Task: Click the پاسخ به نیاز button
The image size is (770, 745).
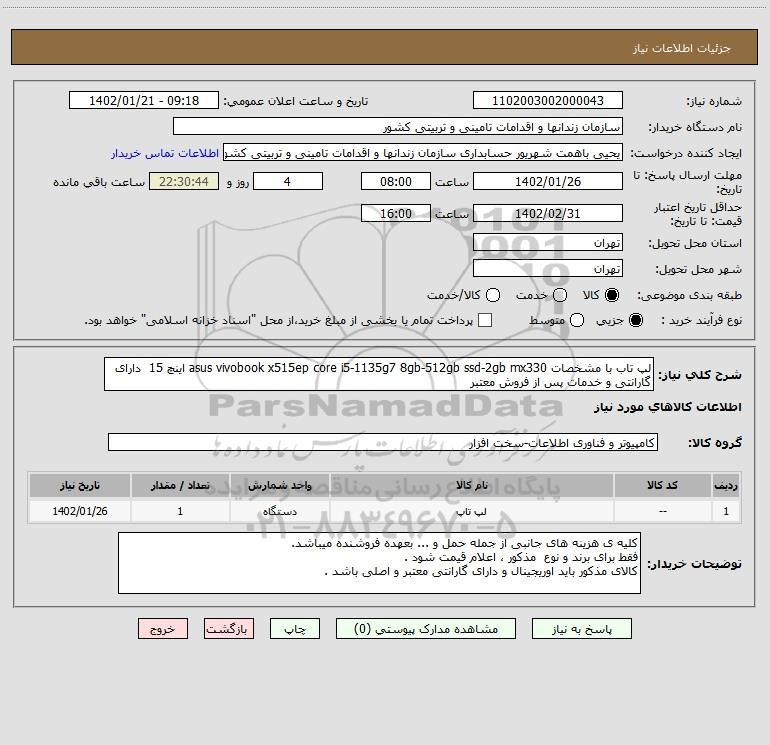Action: (x=581, y=629)
